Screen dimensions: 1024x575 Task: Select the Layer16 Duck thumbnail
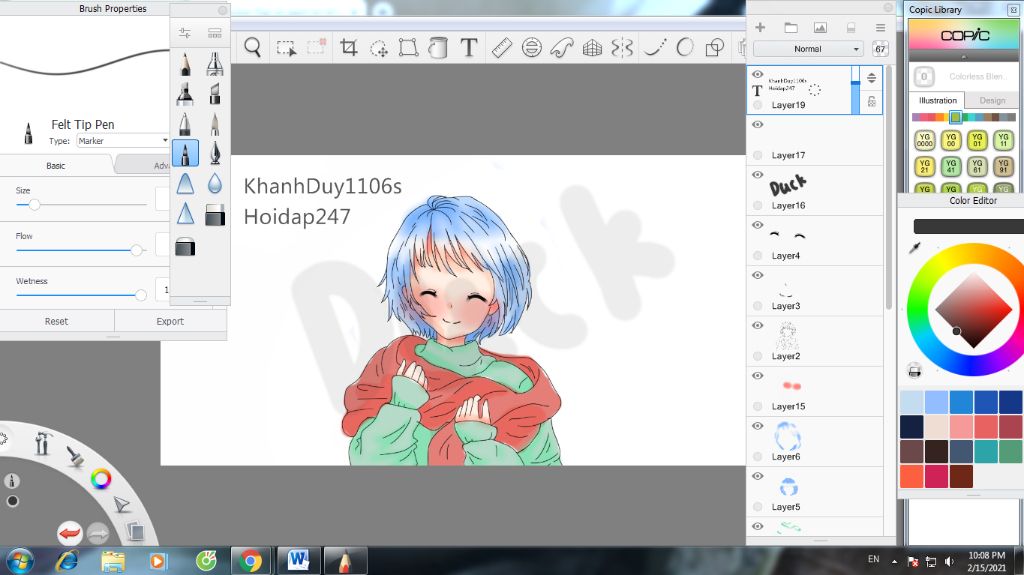tap(788, 186)
